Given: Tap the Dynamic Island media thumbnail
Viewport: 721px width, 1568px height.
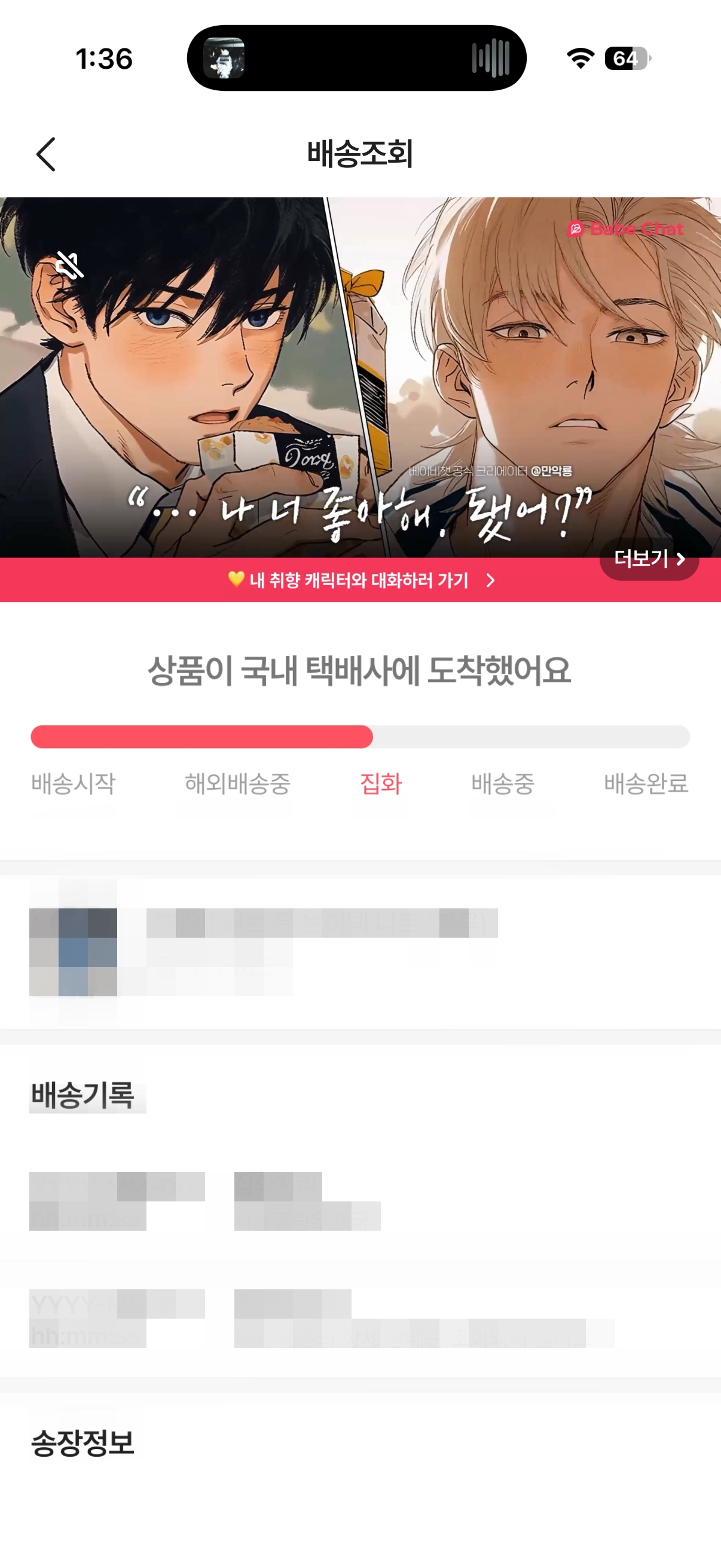Looking at the screenshot, I should [224, 59].
